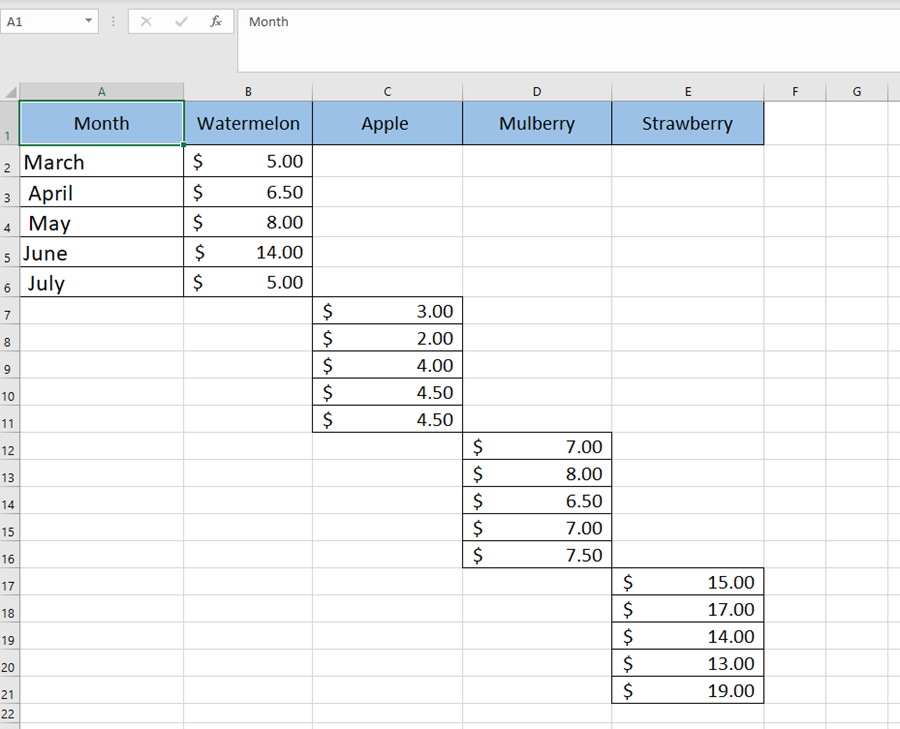Select column B header

[248, 92]
